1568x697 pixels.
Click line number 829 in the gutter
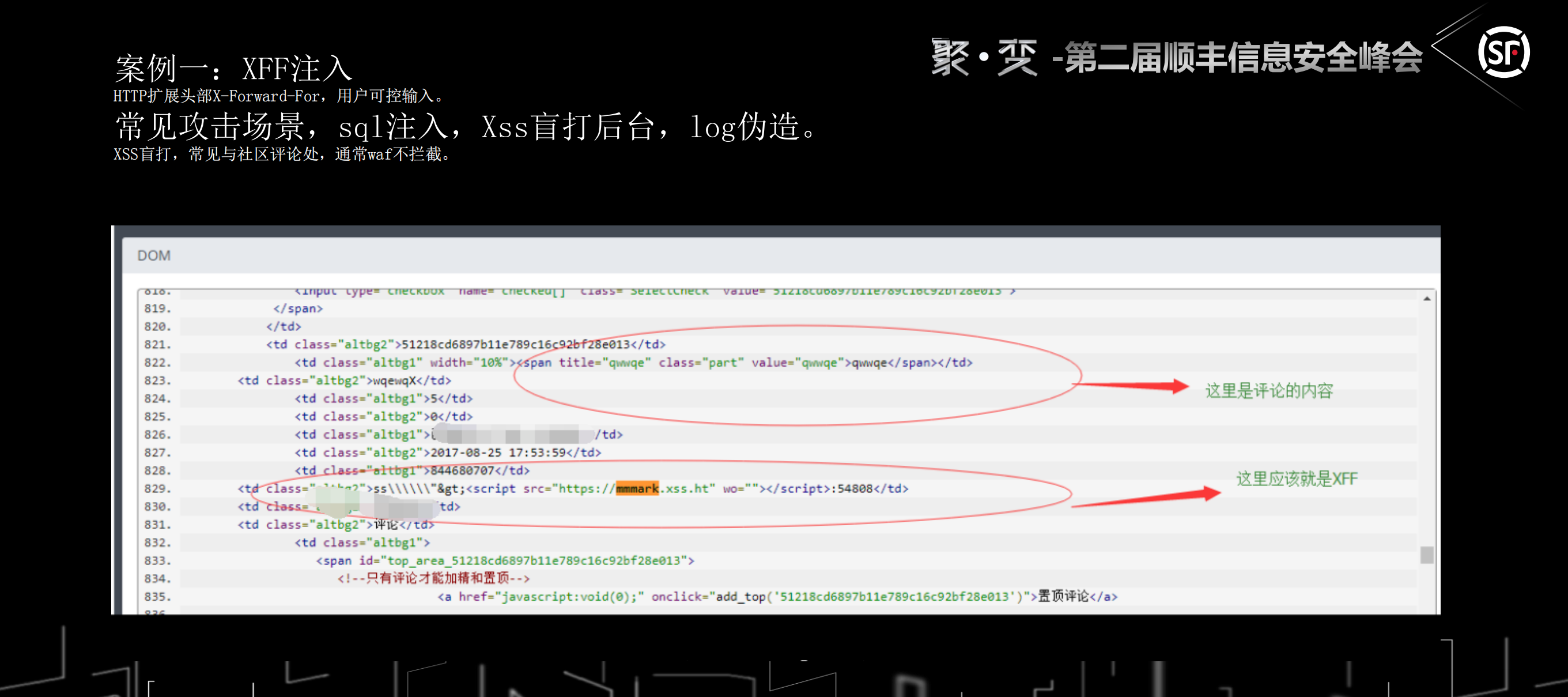157,488
